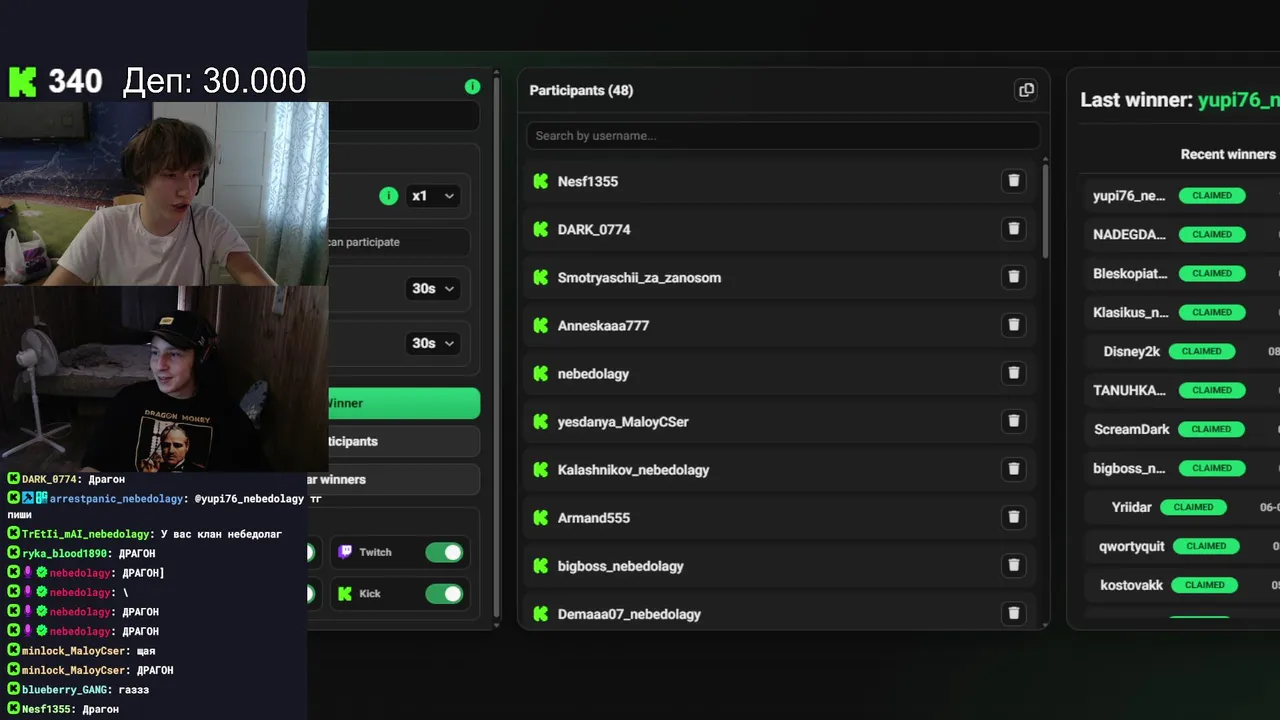Click Kick logo beside DARK_0774

pyautogui.click(x=541, y=229)
